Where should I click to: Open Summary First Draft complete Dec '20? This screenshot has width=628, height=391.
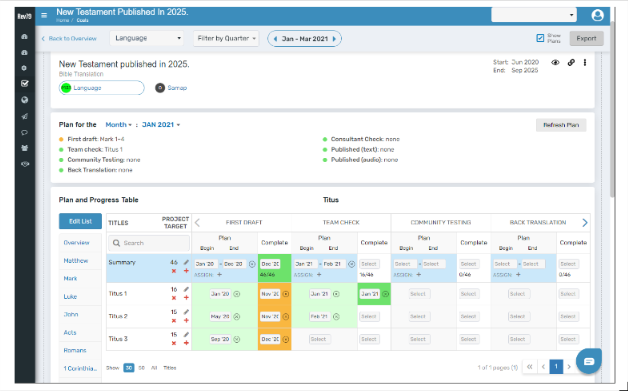(x=270, y=264)
